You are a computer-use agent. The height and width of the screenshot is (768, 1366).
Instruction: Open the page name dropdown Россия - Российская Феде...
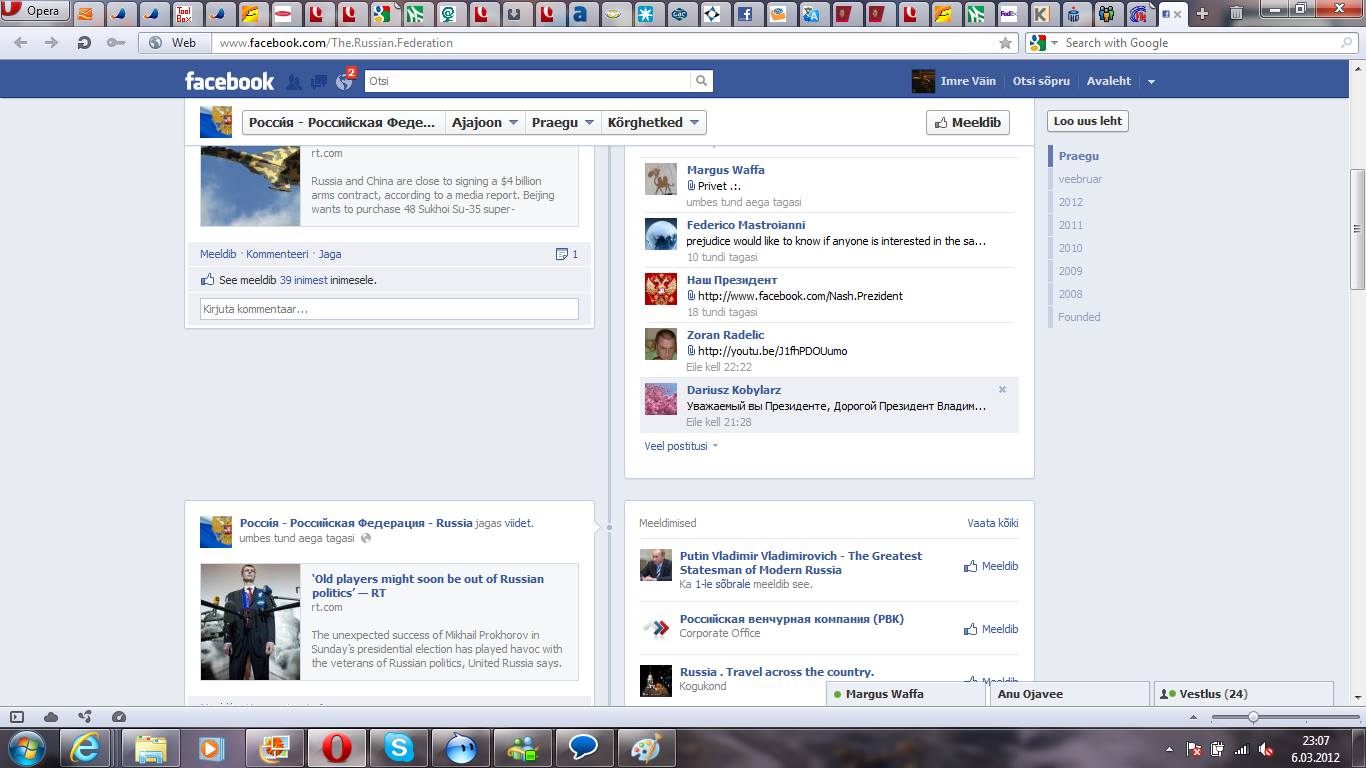pos(343,122)
